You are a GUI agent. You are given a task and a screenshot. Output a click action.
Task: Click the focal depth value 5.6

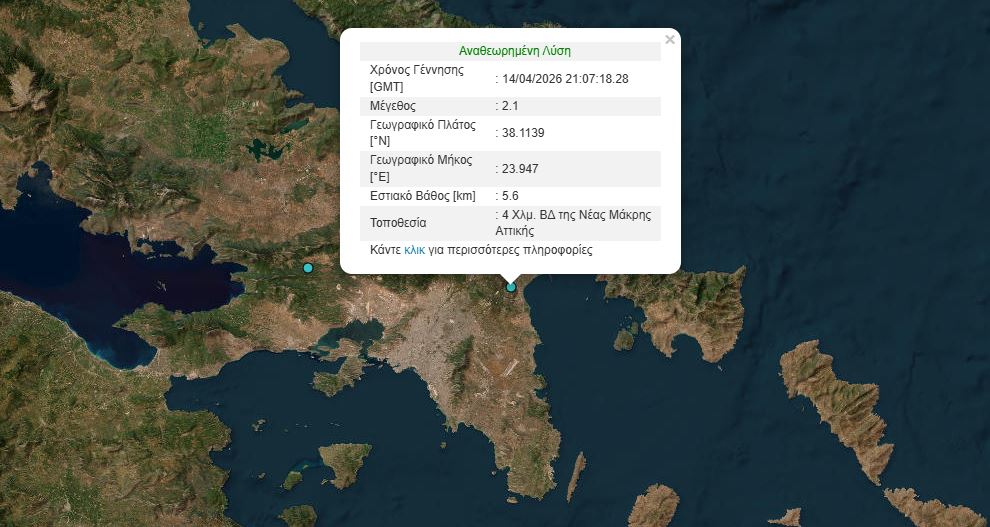pyautogui.click(x=509, y=196)
